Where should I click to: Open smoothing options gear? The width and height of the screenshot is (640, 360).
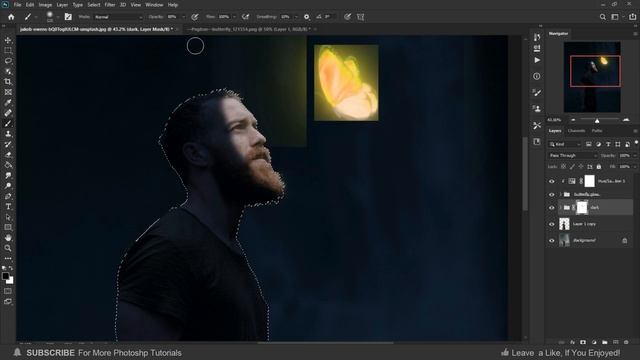307,17
